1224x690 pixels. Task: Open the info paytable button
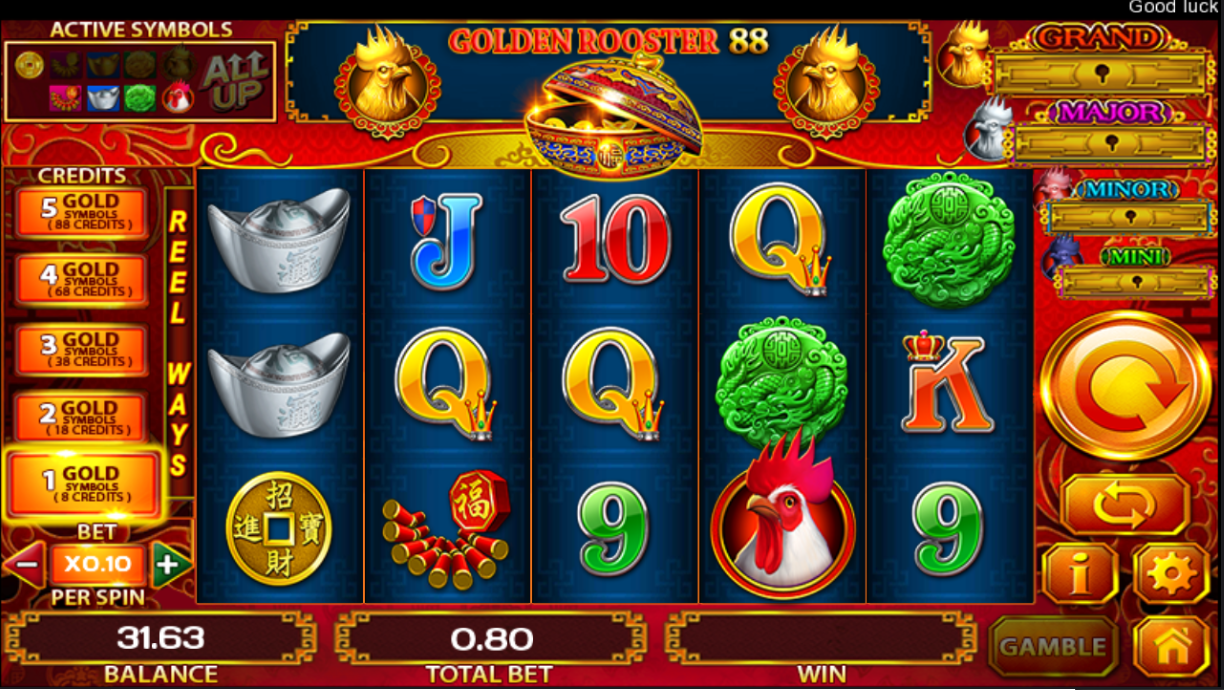(x=1080, y=574)
